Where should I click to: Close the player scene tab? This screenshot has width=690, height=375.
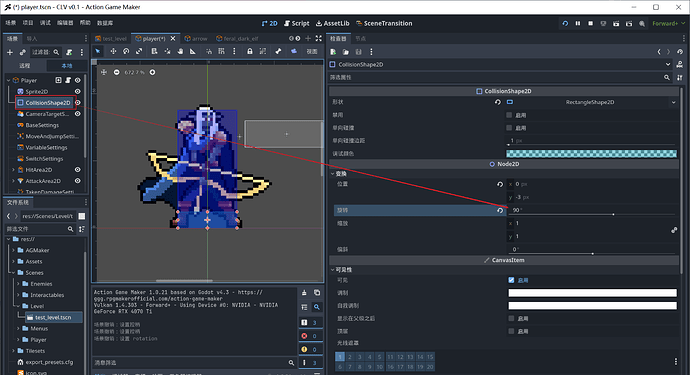coord(173,39)
